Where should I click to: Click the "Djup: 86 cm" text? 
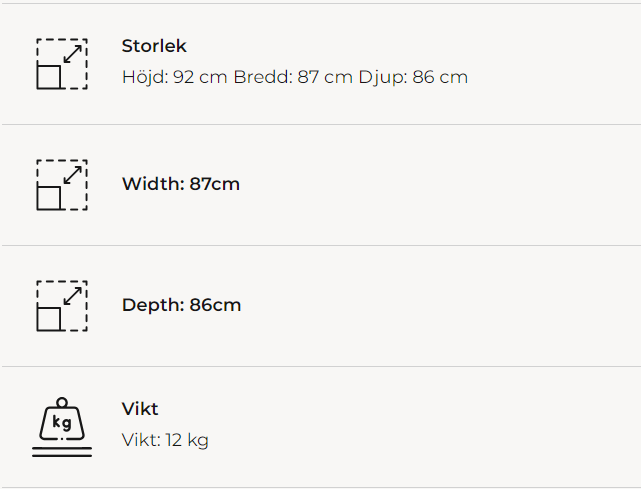(x=413, y=77)
